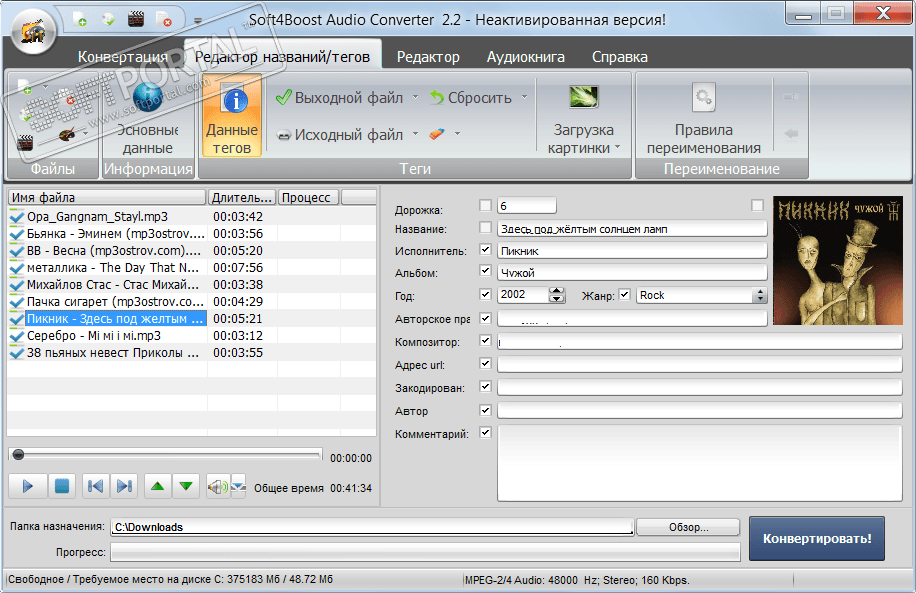Sort by the Имя файла column header
Image resolution: width=916 pixels, height=593 pixels.
(107, 197)
